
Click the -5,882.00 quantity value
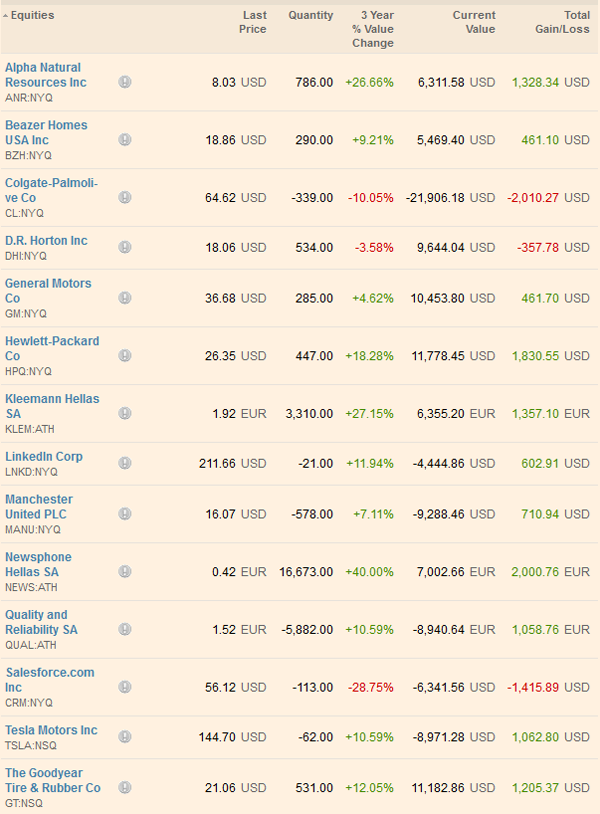click(307, 629)
